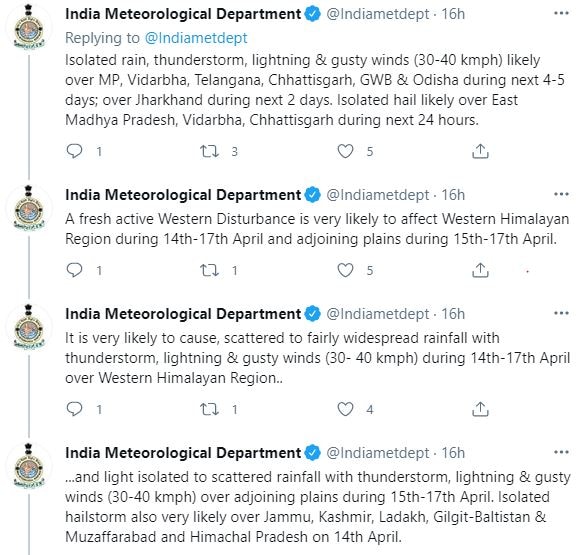Reply to the isolated rain and hail tweet
Viewport: 581px width, 555px height.
(74, 151)
